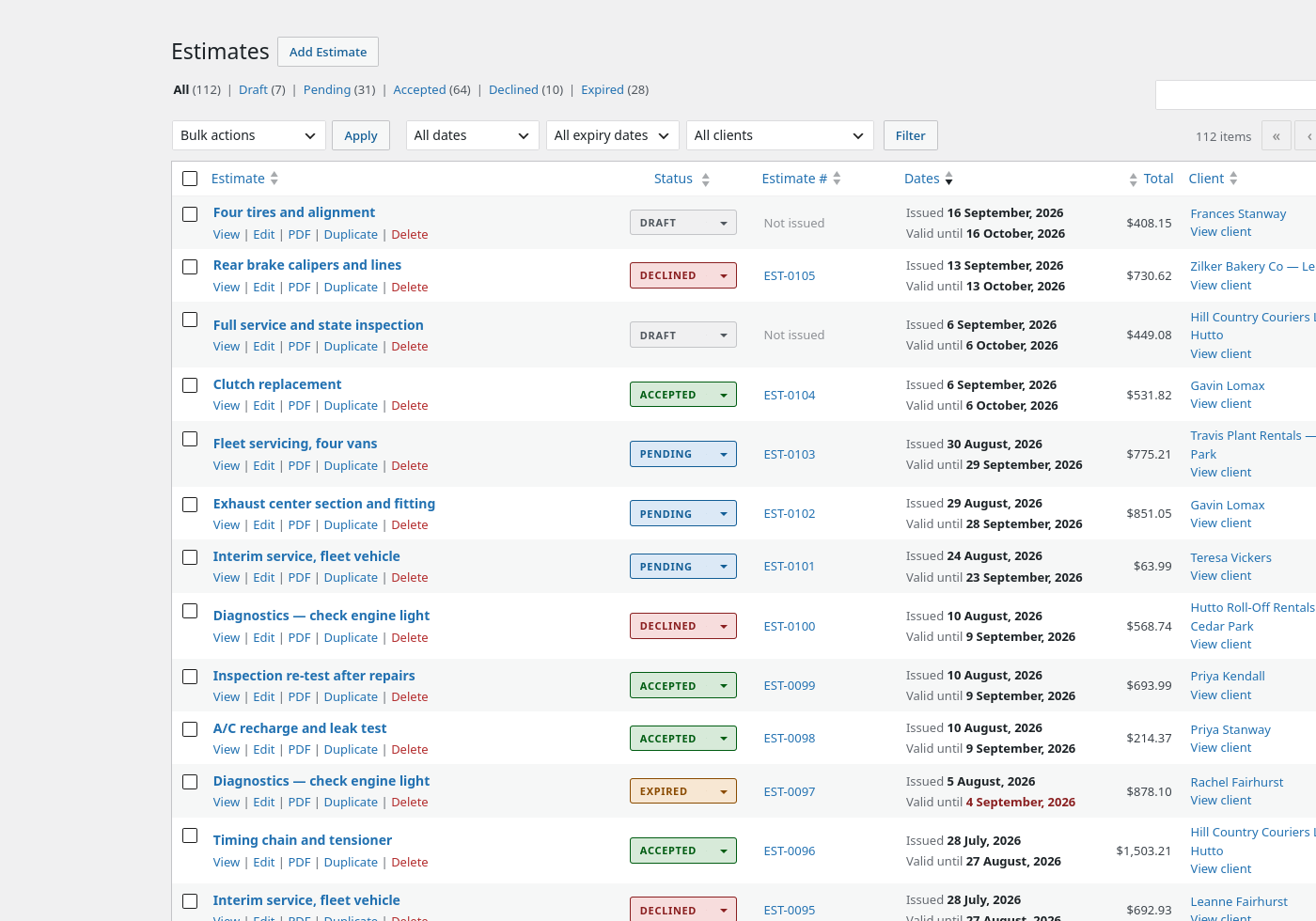Open Clutch replacement estimate title
Image resolution: width=1316 pixels, height=921 pixels.
pyautogui.click(x=277, y=384)
